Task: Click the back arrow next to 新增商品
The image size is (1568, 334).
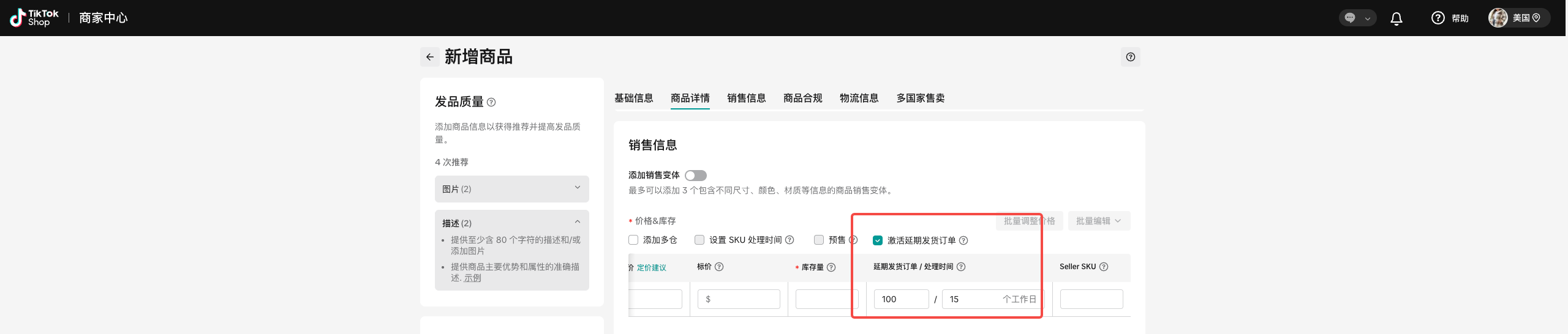Action: (x=429, y=57)
